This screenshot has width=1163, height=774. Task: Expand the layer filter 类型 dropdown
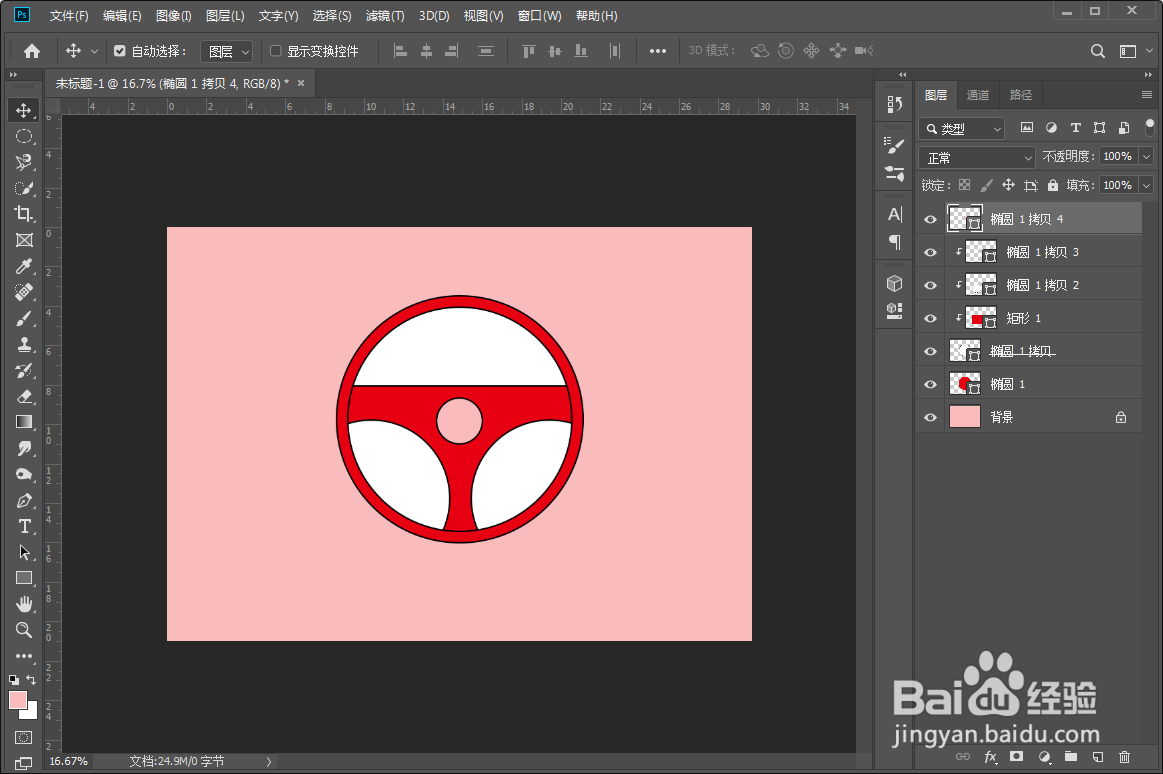tap(962, 128)
